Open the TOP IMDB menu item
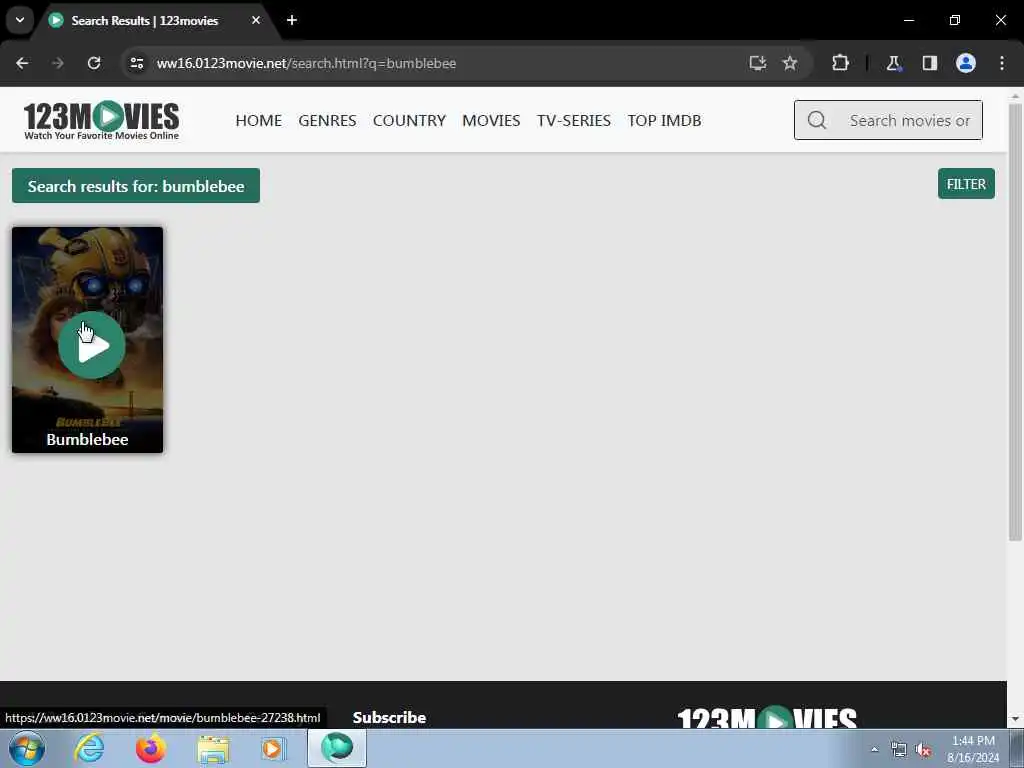This screenshot has width=1024, height=768. click(664, 121)
